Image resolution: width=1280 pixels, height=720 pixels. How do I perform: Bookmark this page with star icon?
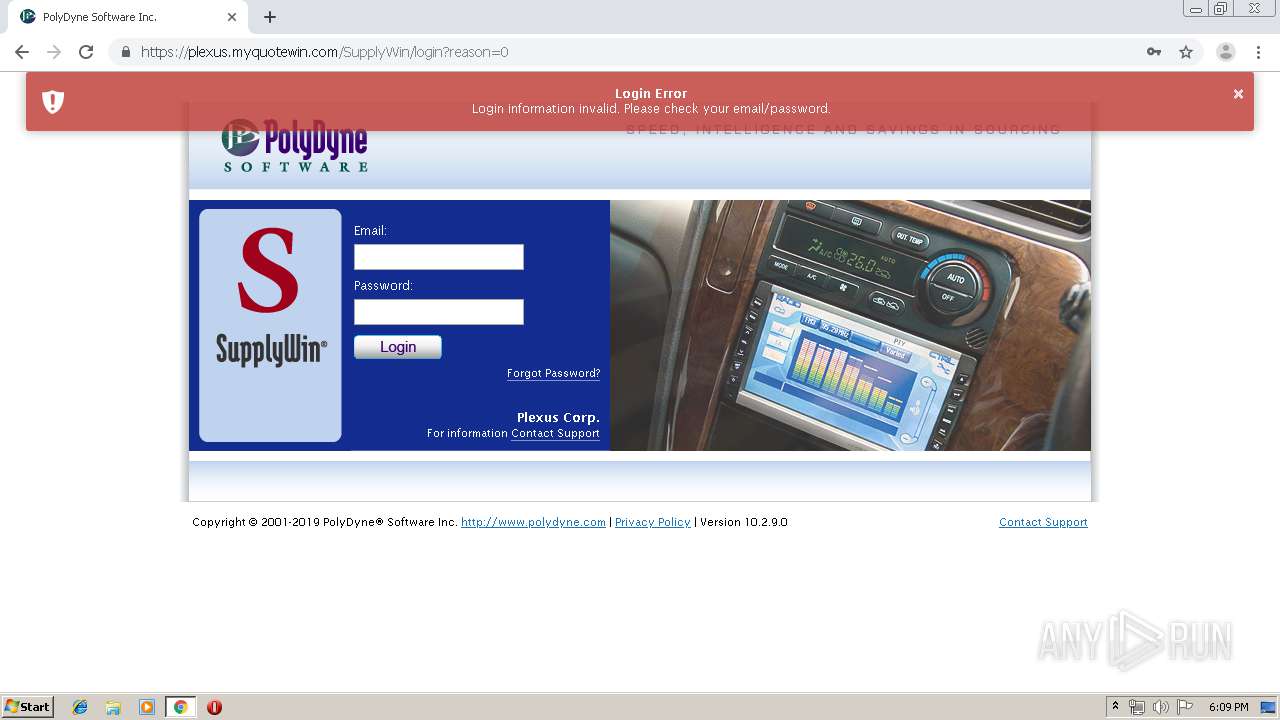[x=1186, y=52]
